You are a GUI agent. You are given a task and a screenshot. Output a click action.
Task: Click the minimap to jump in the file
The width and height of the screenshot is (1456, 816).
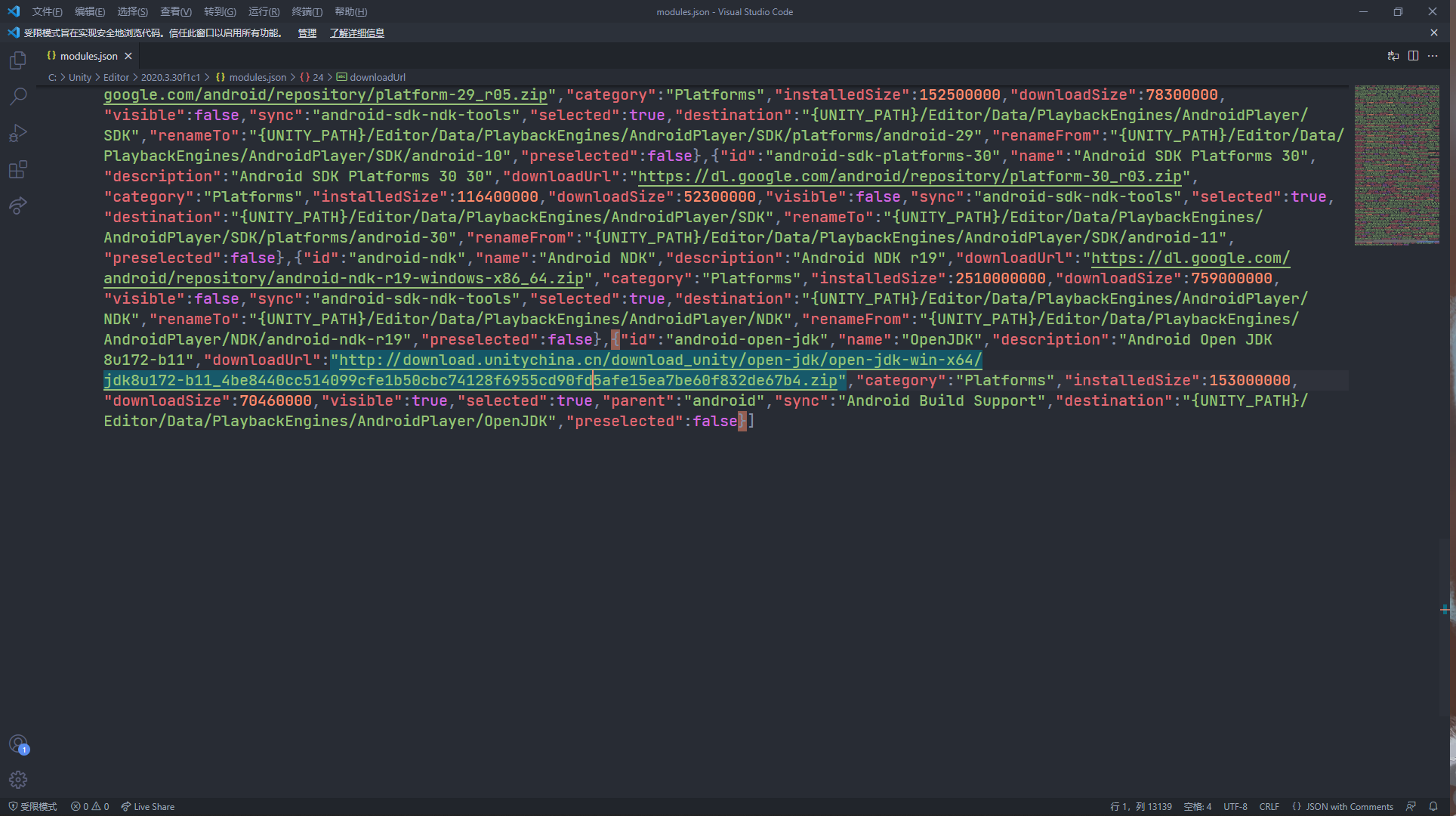pos(1396,165)
